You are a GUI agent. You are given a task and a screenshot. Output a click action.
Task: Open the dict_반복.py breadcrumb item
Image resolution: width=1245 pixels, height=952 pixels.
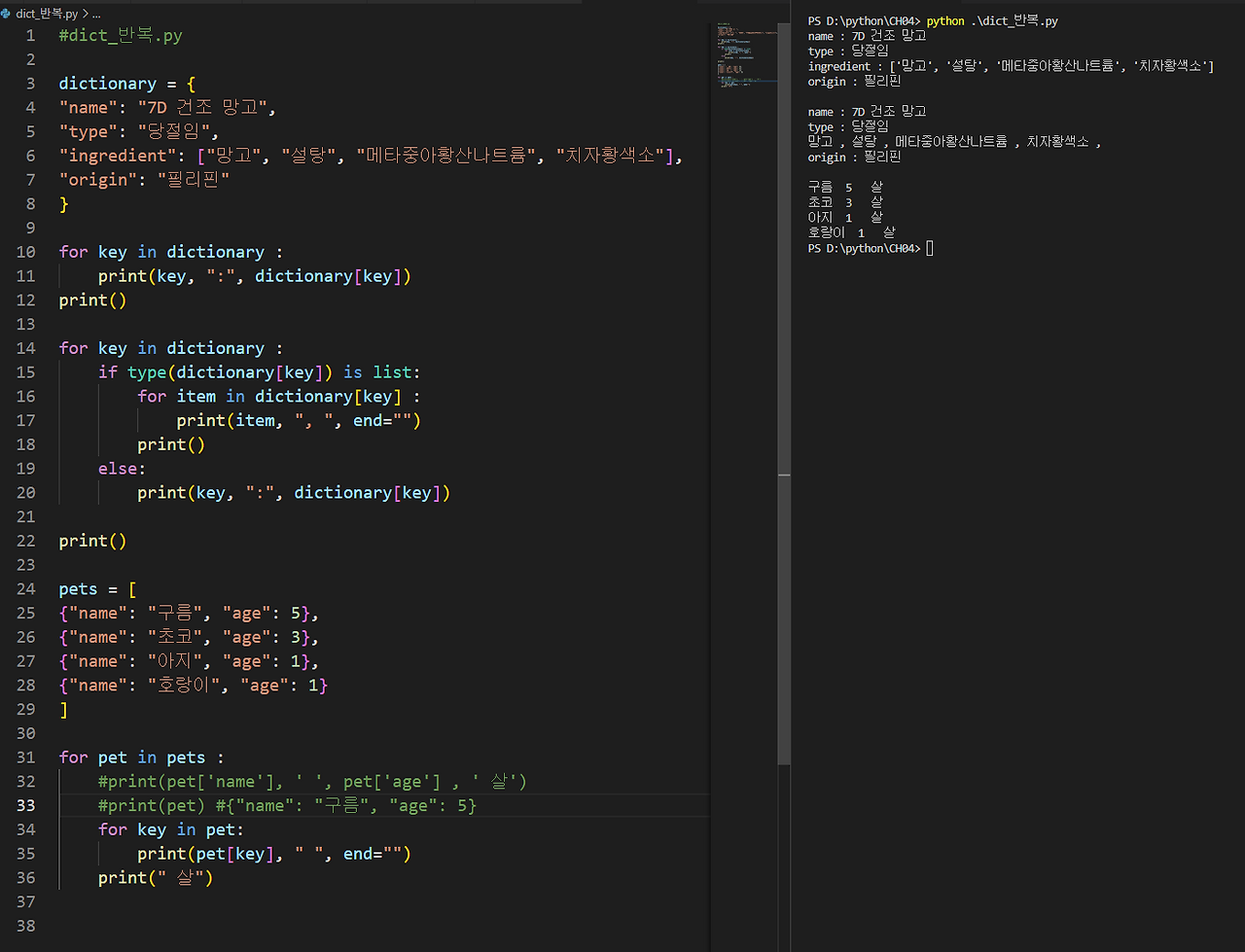(47, 14)
